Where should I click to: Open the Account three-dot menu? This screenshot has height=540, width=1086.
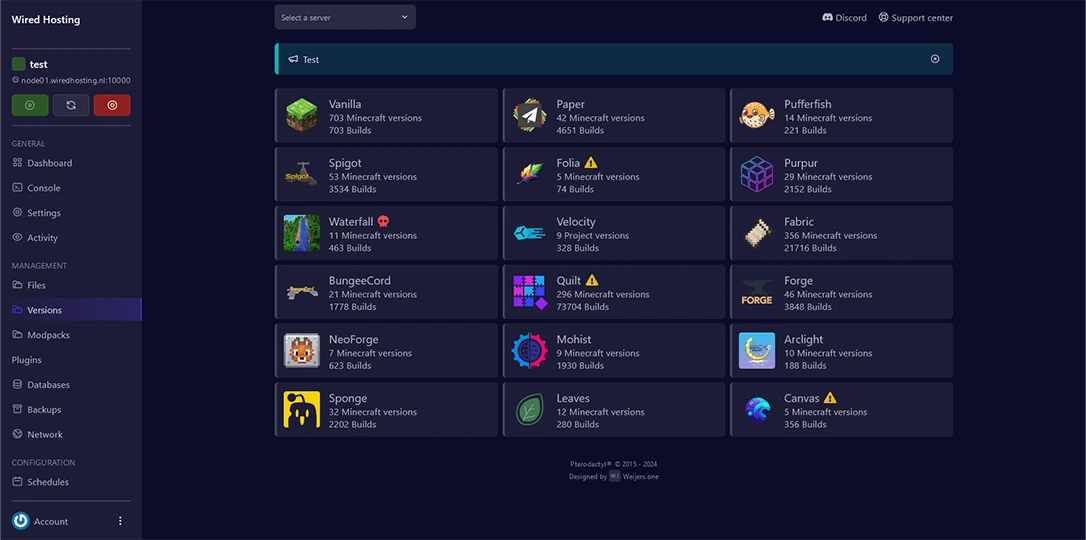tap(120, 521)
